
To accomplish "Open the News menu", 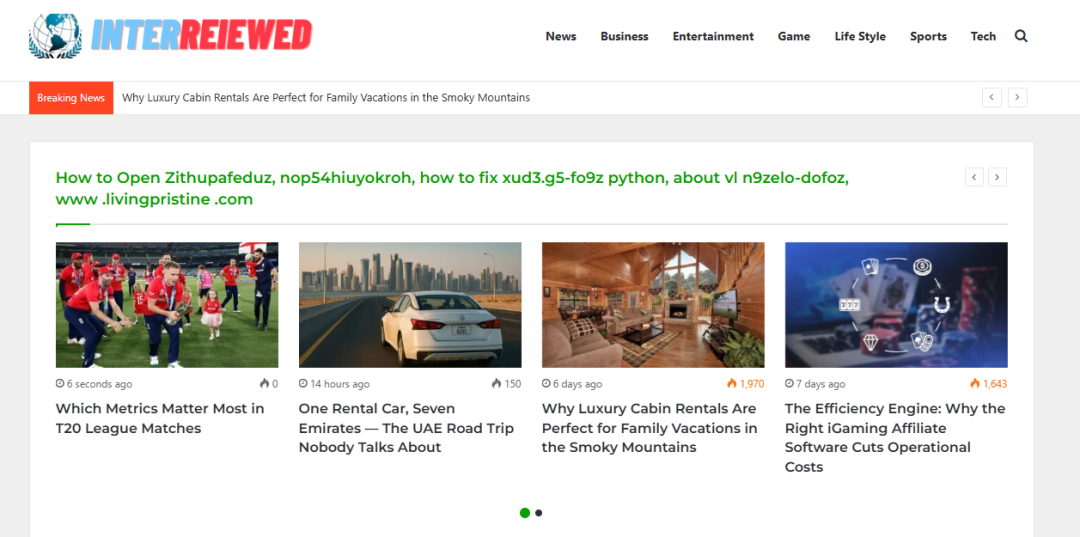I will click(x=561, y=36).
